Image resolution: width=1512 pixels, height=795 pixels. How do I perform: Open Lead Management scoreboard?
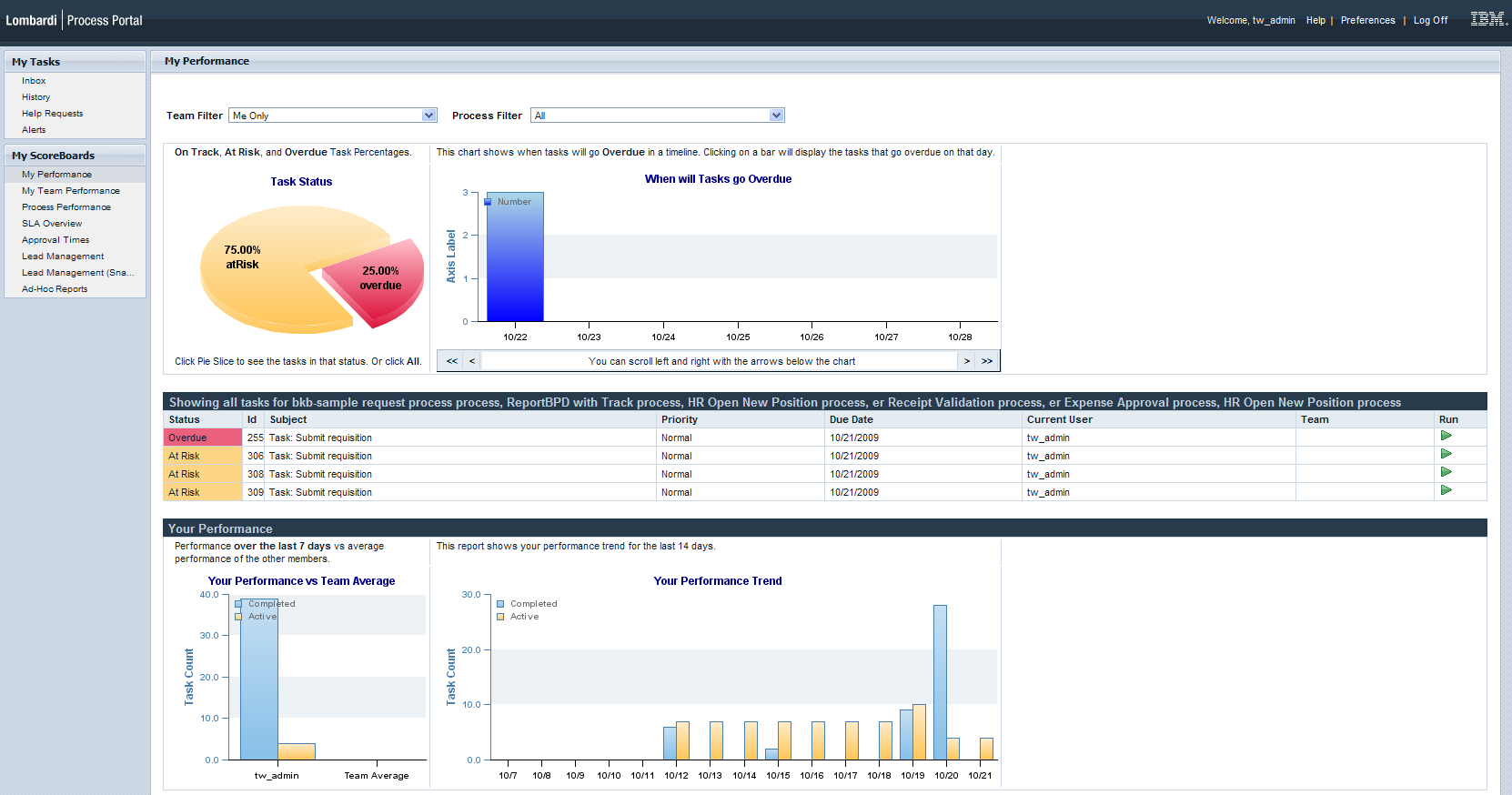(63, 257)
